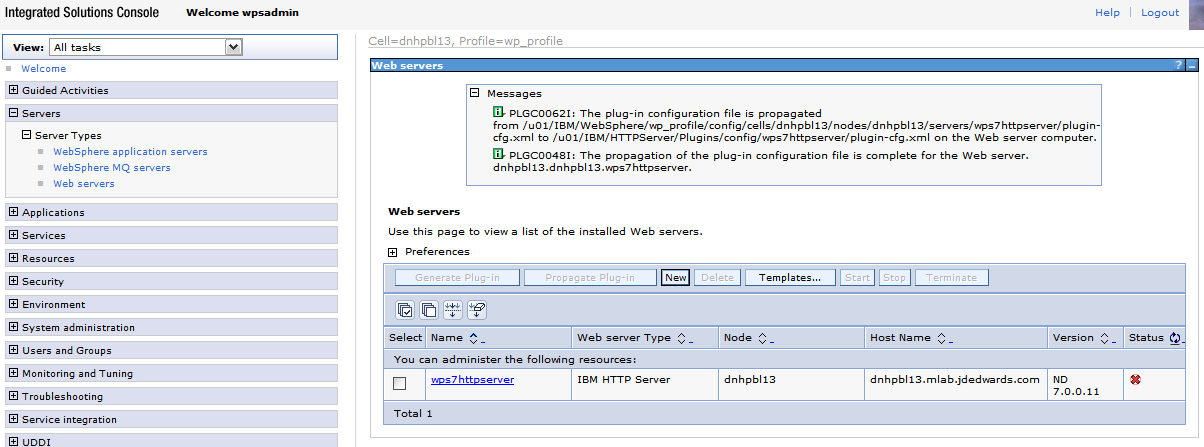
Task: Click the Propagate Plug-in button
Action: (590, 277)
